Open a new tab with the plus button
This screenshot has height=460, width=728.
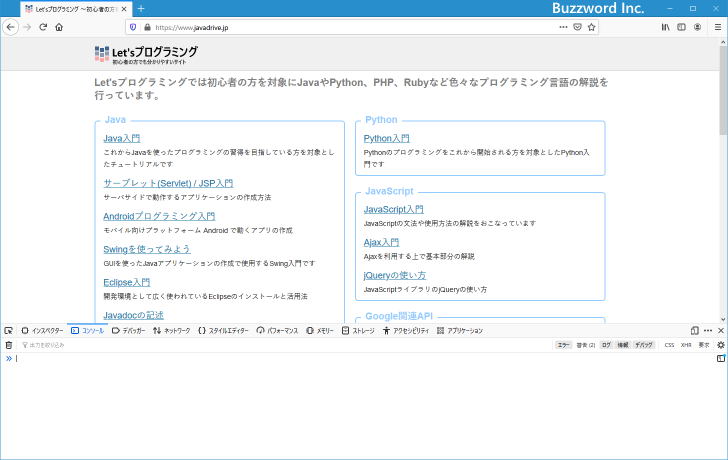tap(141, 8)
